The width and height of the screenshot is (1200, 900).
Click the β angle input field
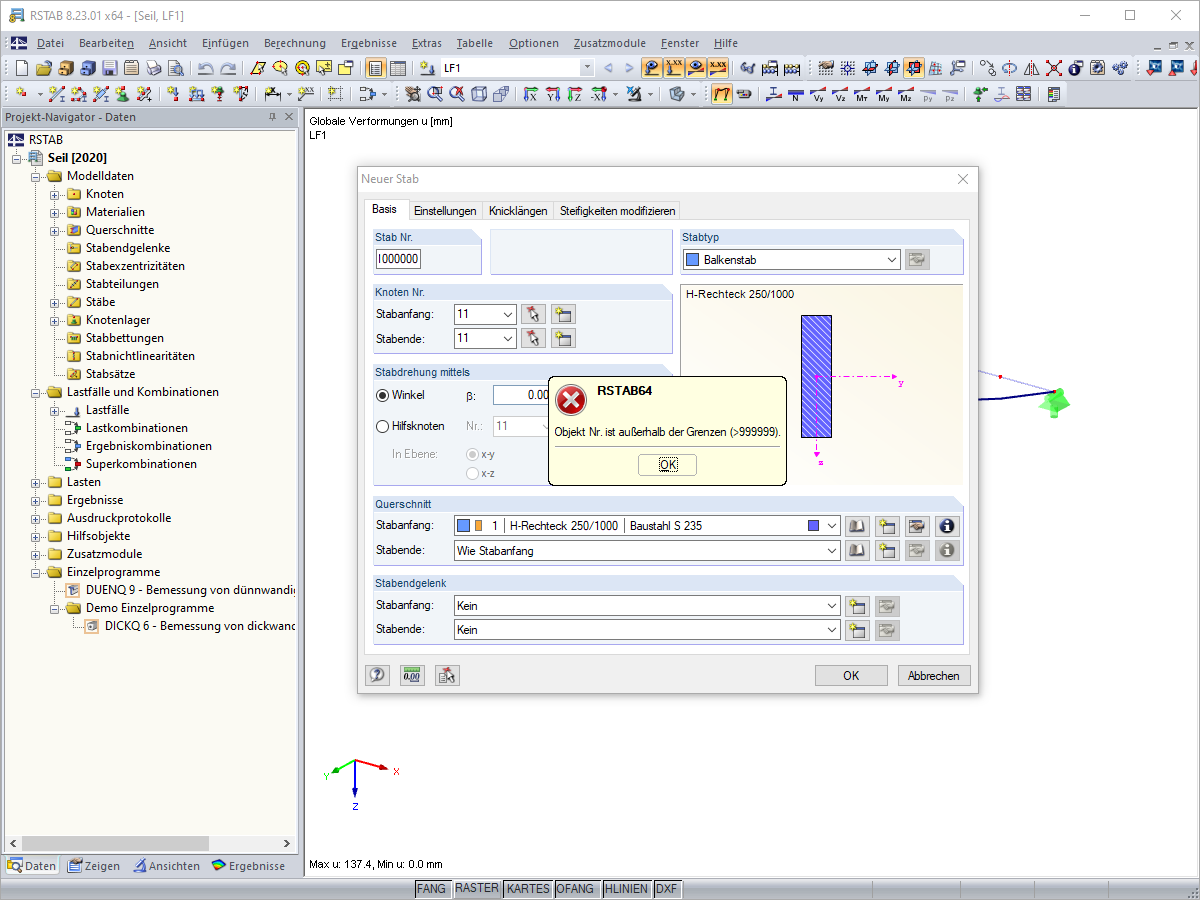522,395
